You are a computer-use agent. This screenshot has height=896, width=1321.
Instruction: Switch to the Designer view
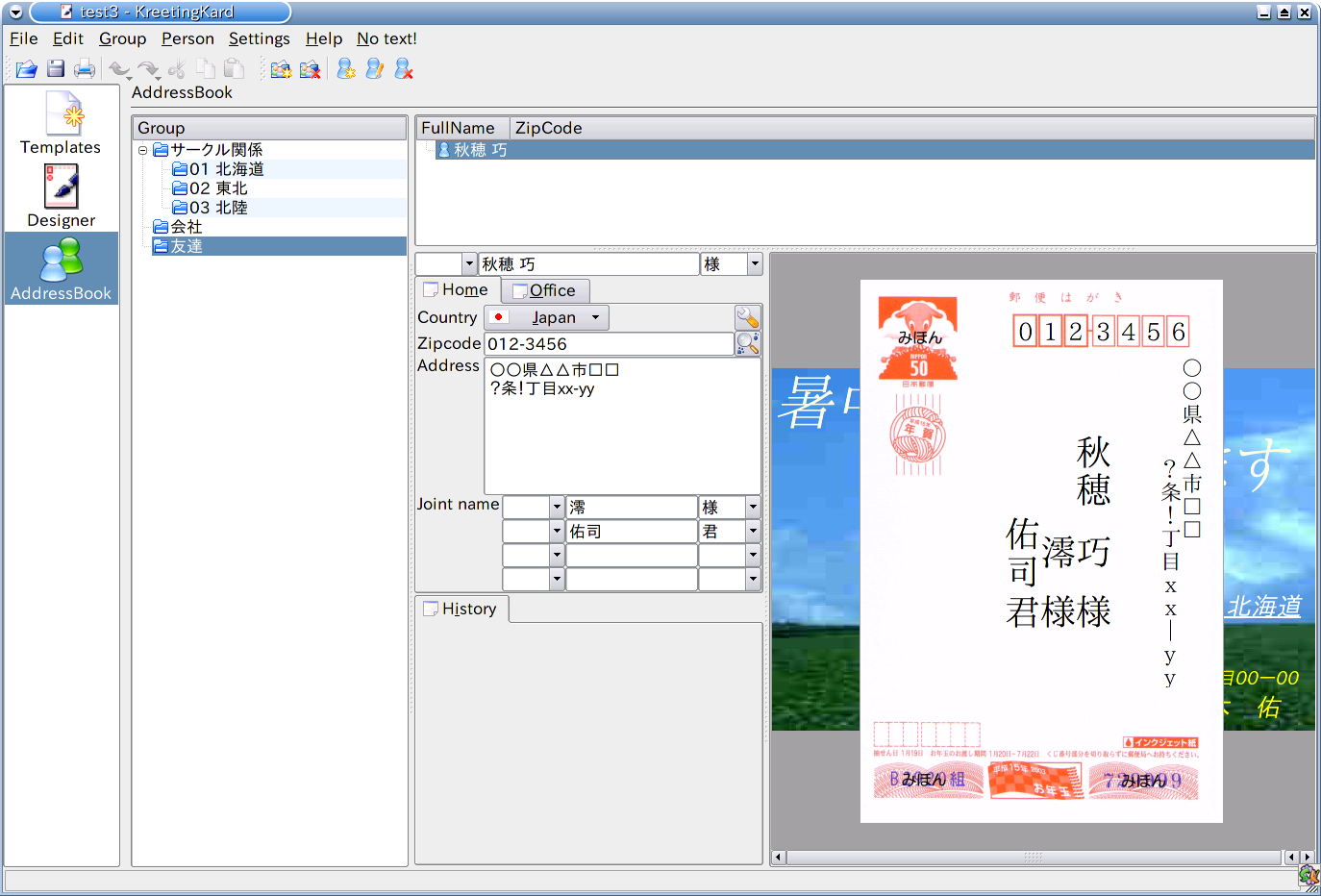point(62,196)
